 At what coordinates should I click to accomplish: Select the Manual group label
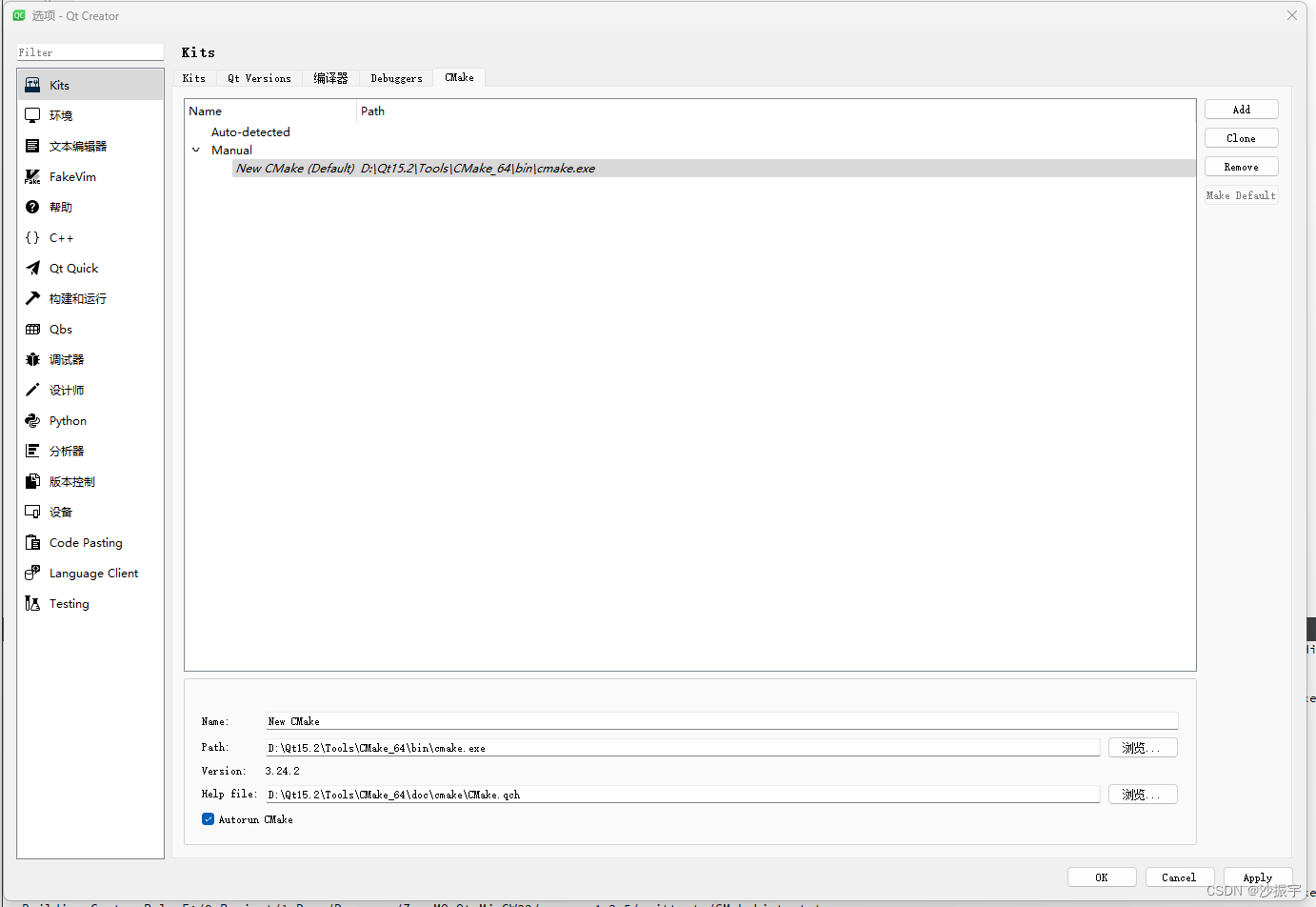click(x=231, y=151)
